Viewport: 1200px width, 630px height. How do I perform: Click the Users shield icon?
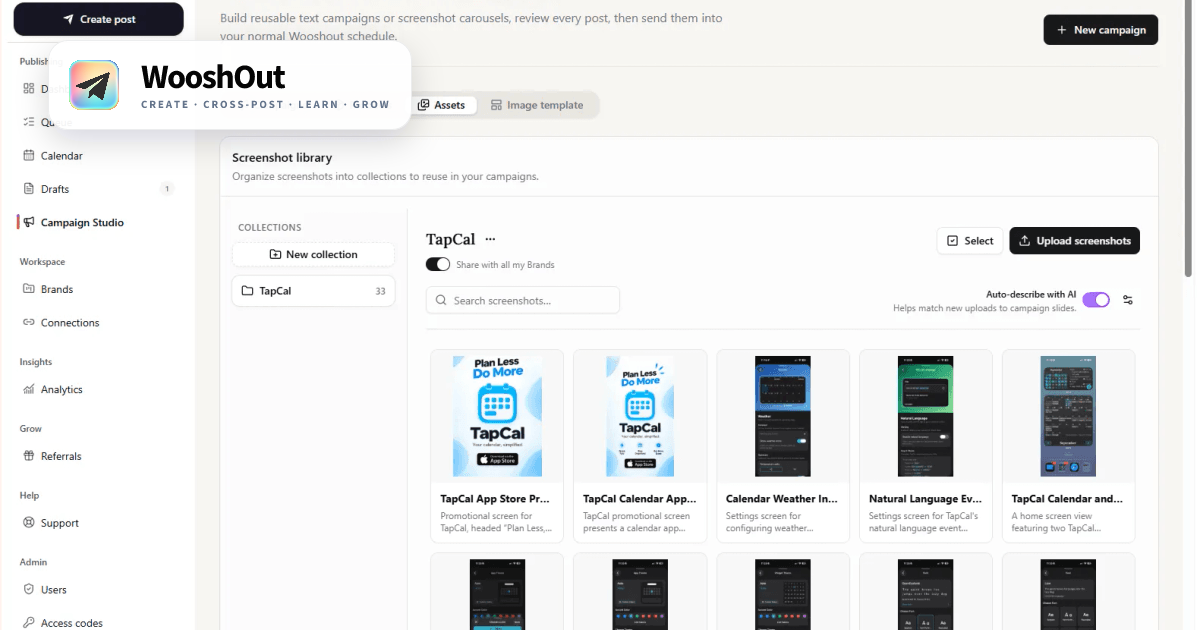click(29, 590)
